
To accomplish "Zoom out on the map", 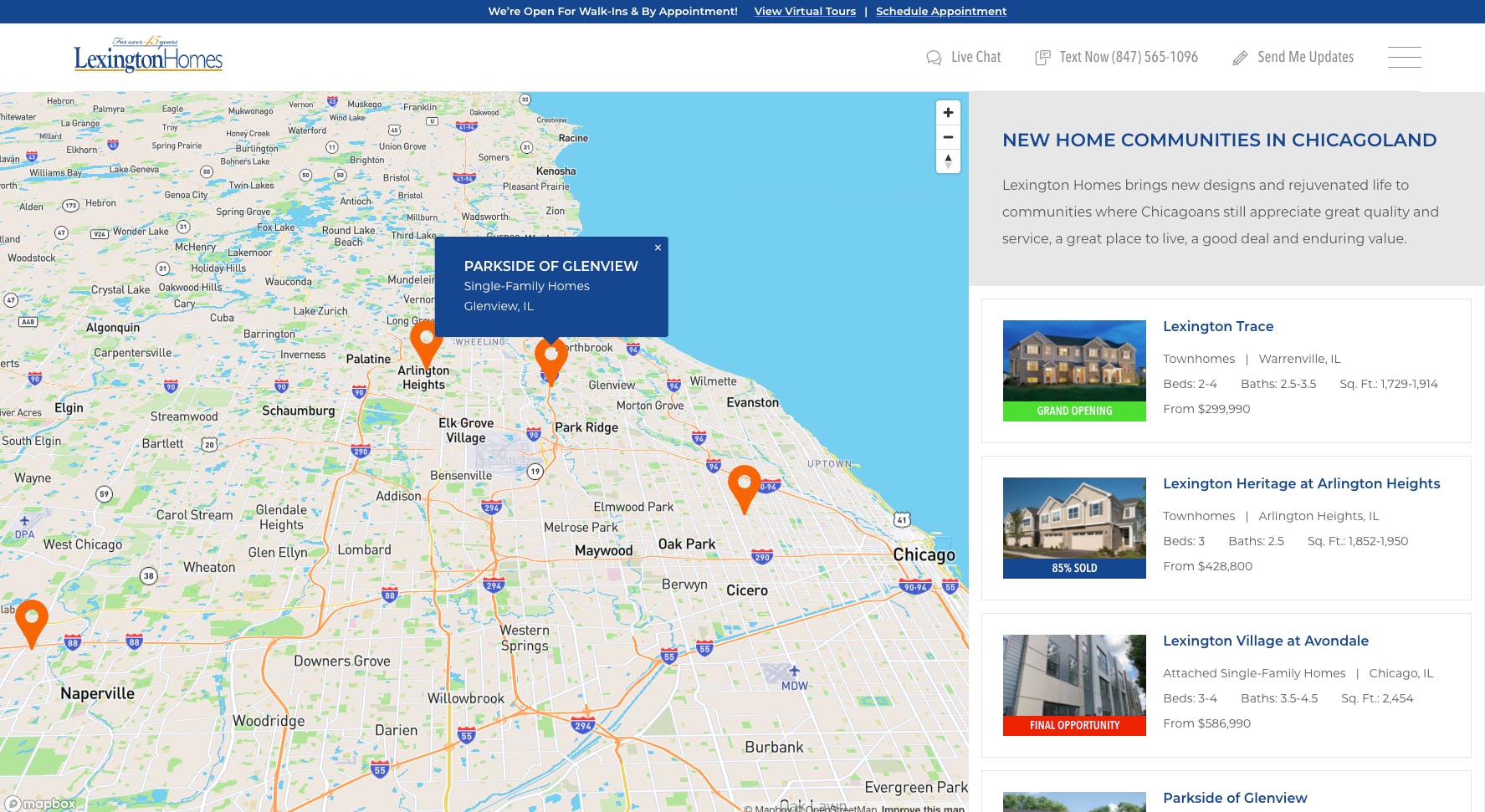I will click(x=948, y=136).
